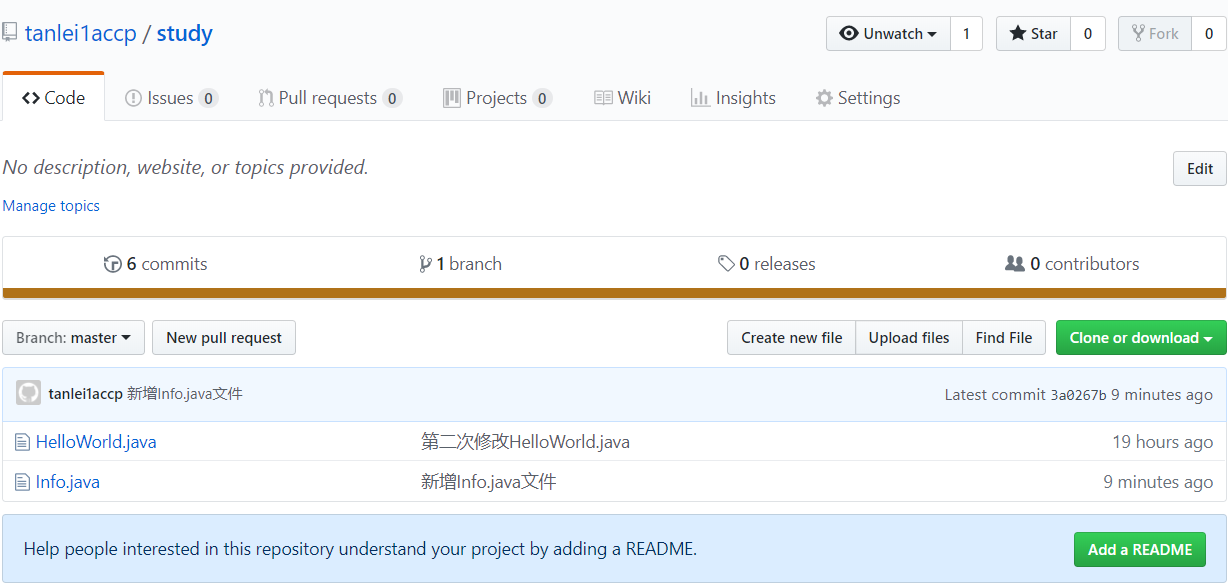Viewport: 1228px width, 584px height.
Task: Open the Settings tab
Action: tap(858, 98)
